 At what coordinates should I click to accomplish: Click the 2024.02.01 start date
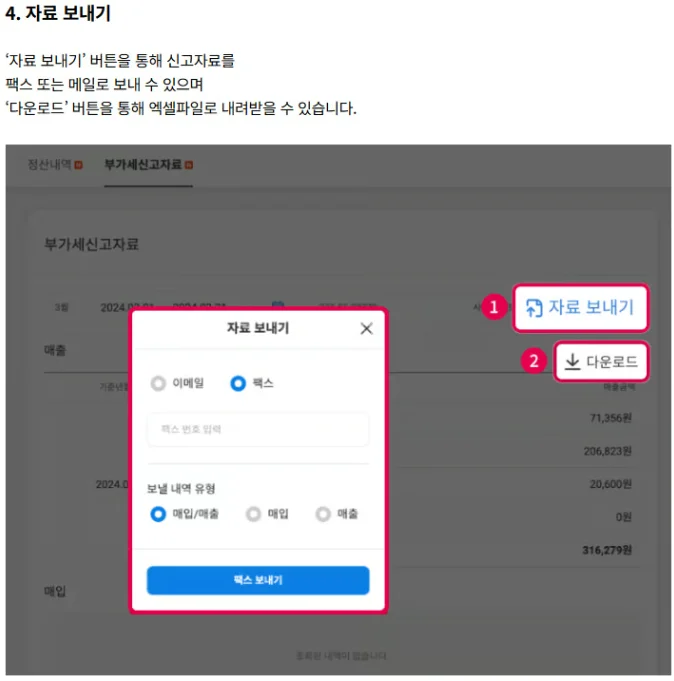pos(126,307)
